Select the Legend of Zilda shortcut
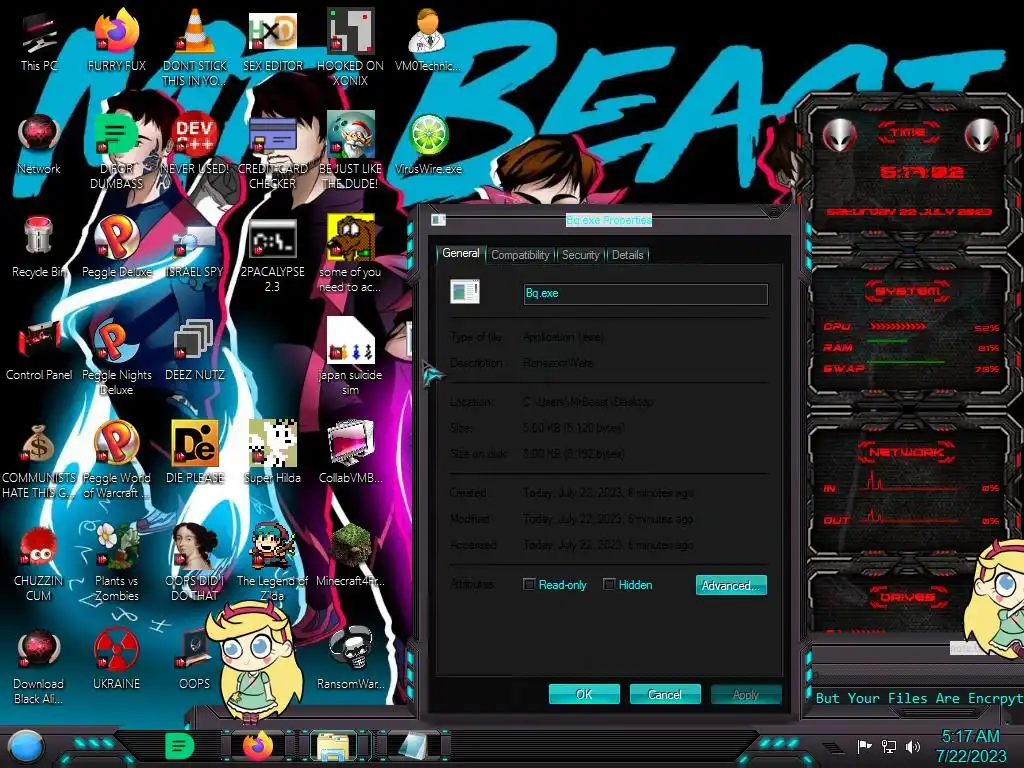1024x768 pixels. point(273,563)
